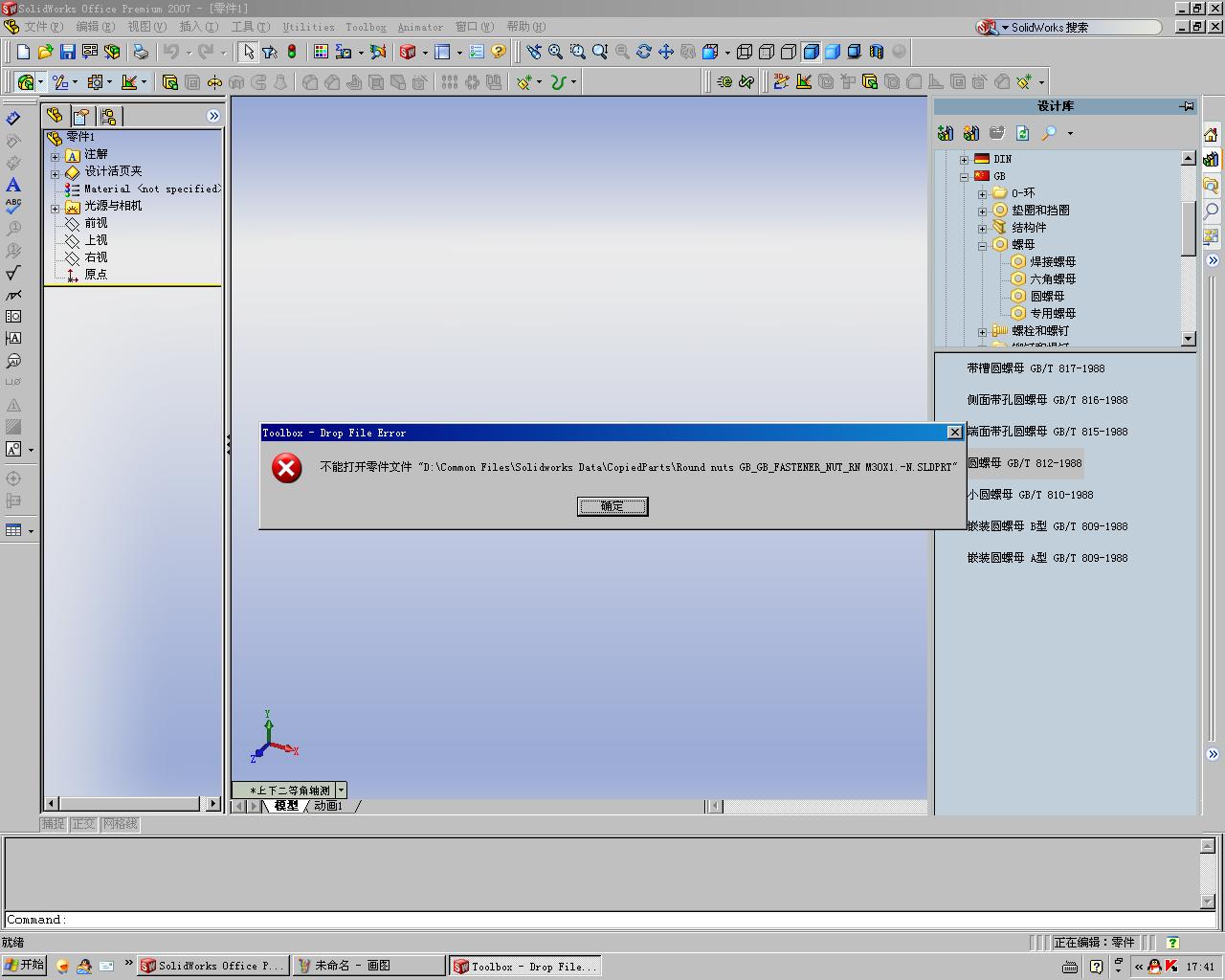Open the 插入 menu
This screenshot has height=980, width=1225.
click(198, 27)
